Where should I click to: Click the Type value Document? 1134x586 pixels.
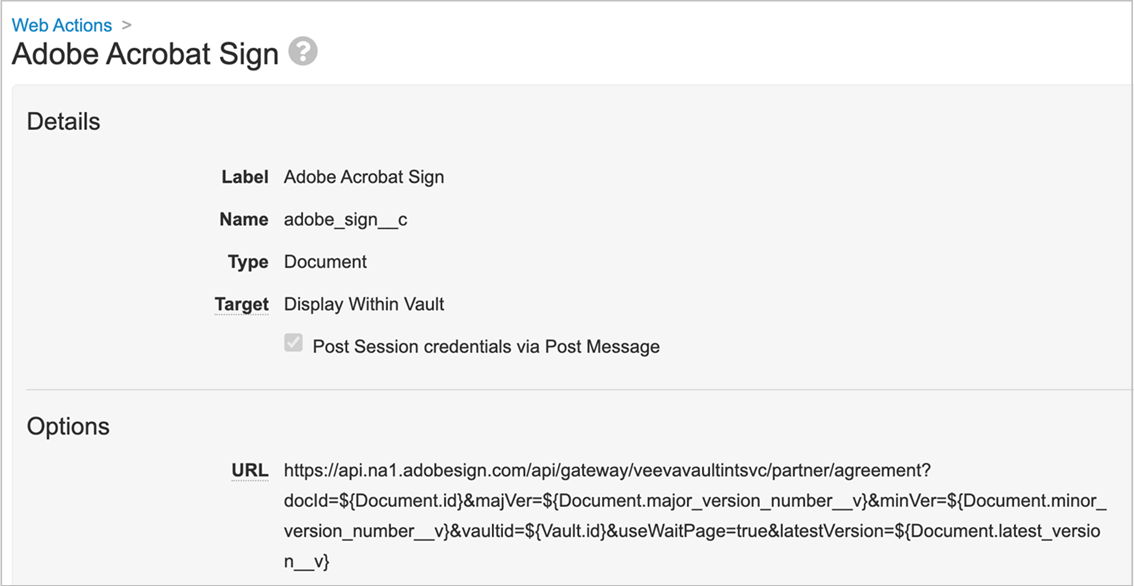pos(326,261)
